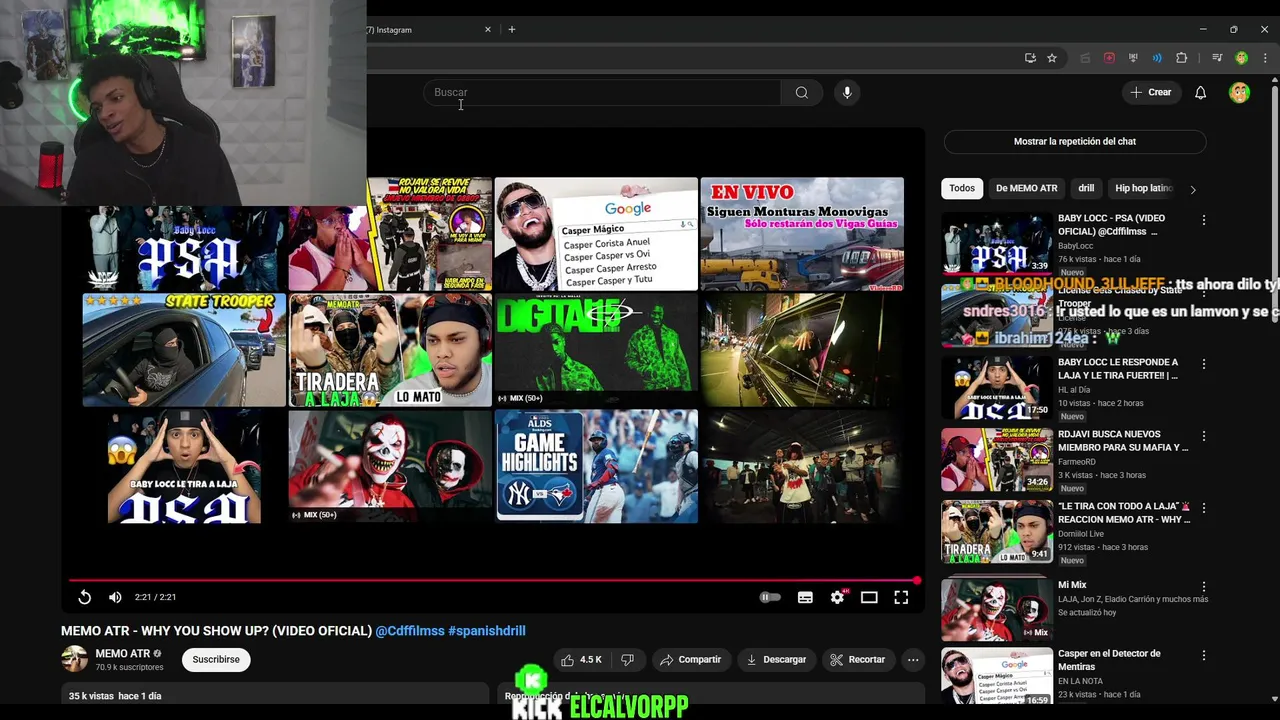1280x720 pixels.
Task: Open options for License Gets Chased video
Action: [x=1203, y=292]
